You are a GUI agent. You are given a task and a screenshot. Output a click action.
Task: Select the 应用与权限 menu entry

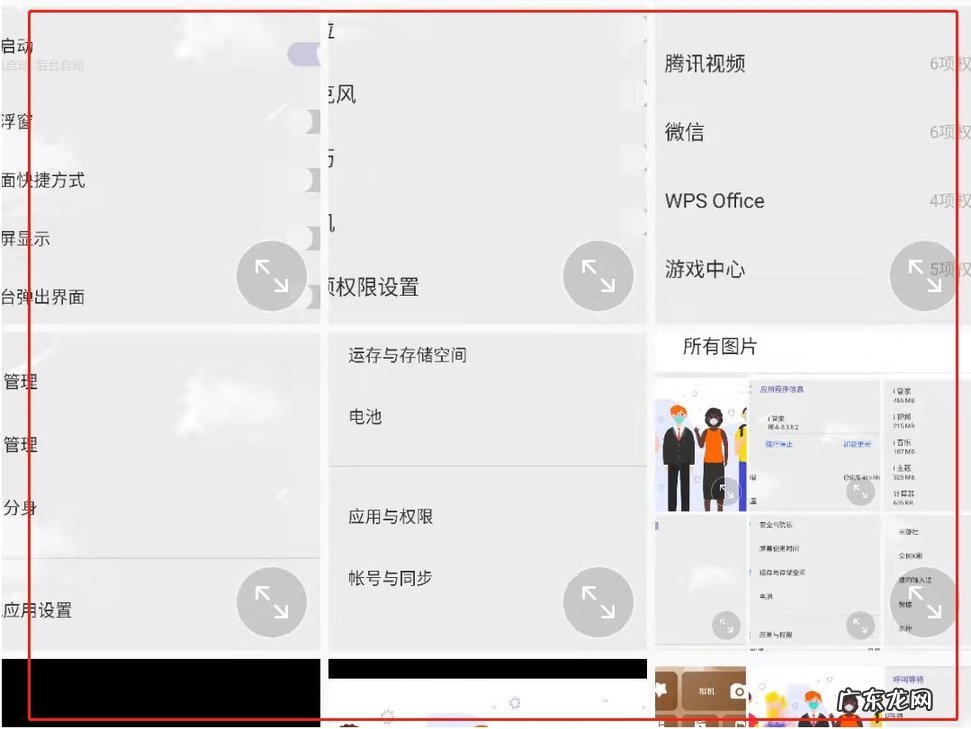coord(390,517)
